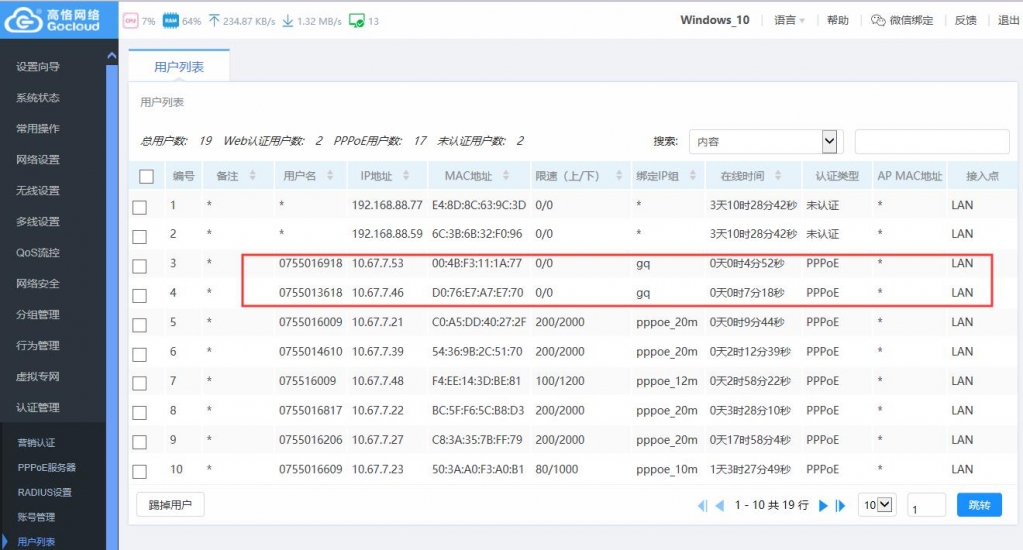The width and height of the screenshot is (1023, 550).
Task: Click the WeChat binding icon
Action: pyautogui.click(x=878, y=20)
